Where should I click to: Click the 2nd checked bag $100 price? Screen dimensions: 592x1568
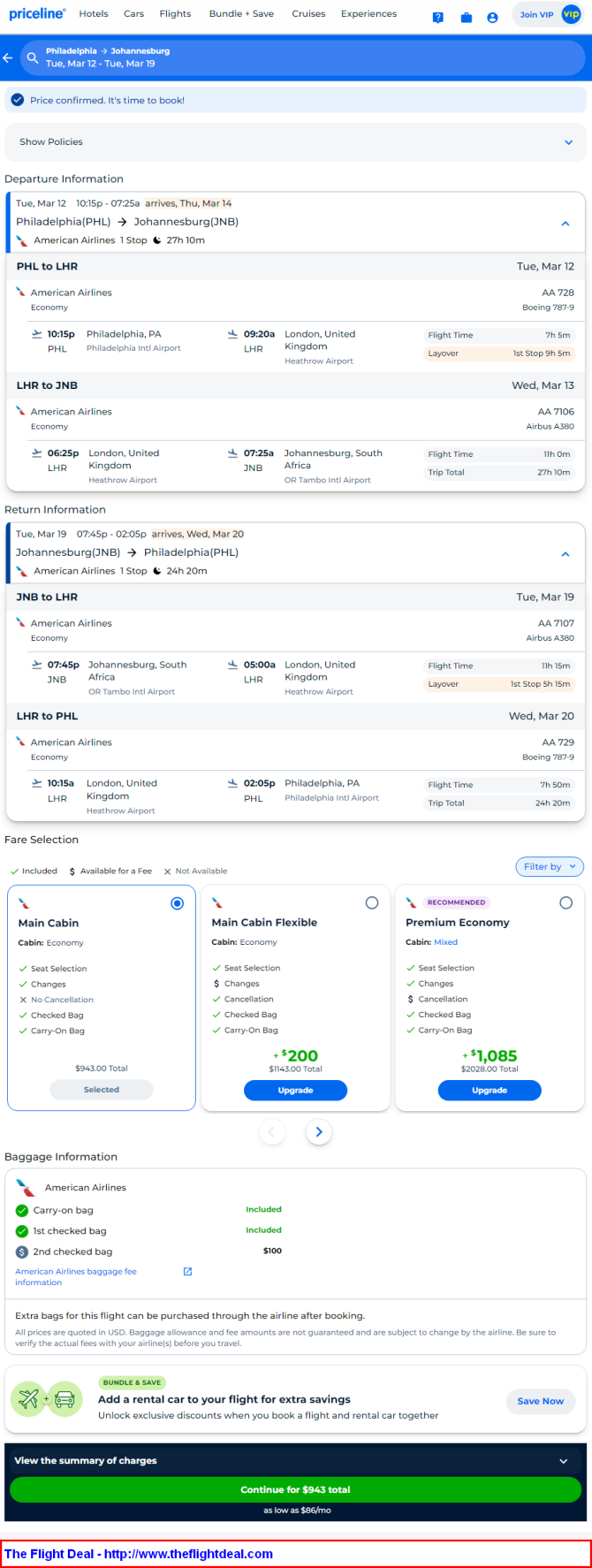[x=272, y=1251]
